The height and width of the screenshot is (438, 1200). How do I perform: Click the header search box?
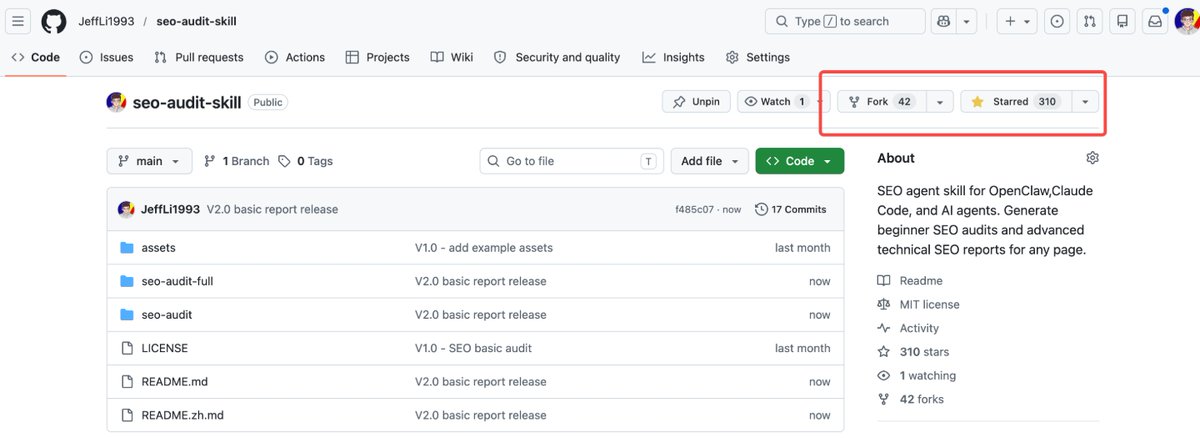click(x=845, y=21)
